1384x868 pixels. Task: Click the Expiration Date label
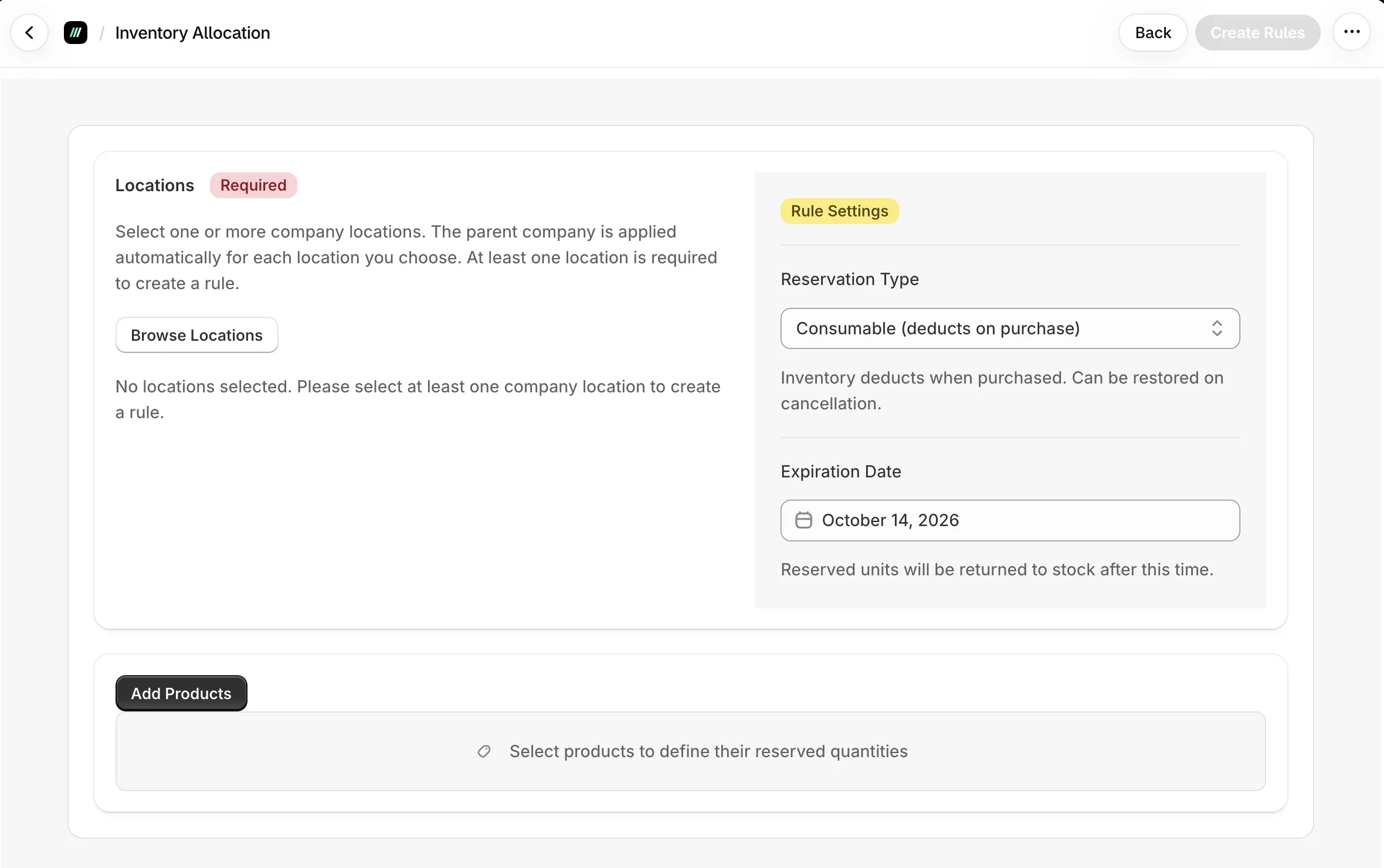tap(840, 472)
